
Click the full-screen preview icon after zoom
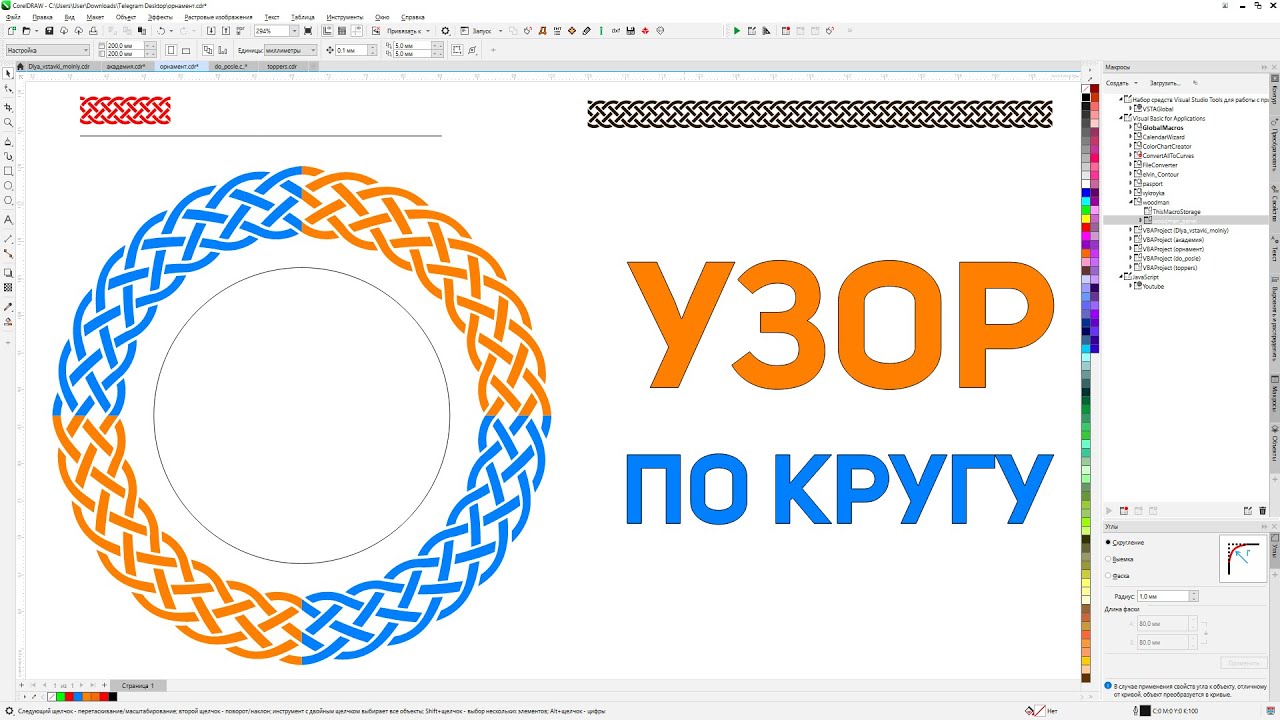pyautogui.click(x=309, y=31)
